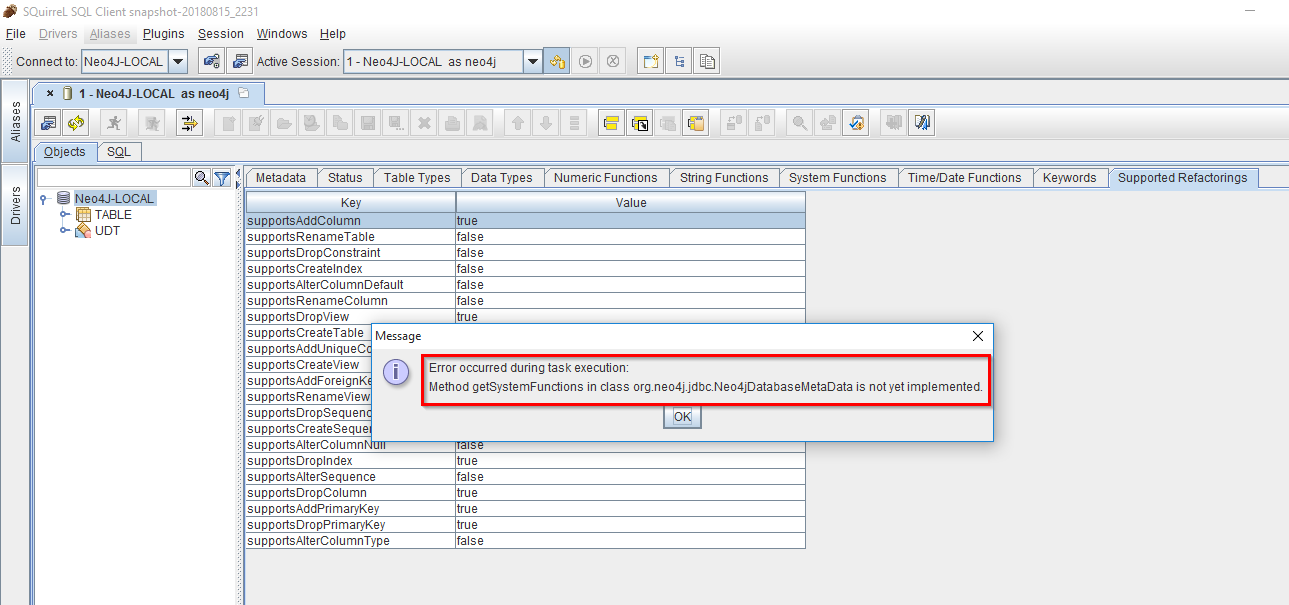Click the first SQL icon on the session toolbar
This screenshot has height=605, width=1289.
tap(48, 122)
